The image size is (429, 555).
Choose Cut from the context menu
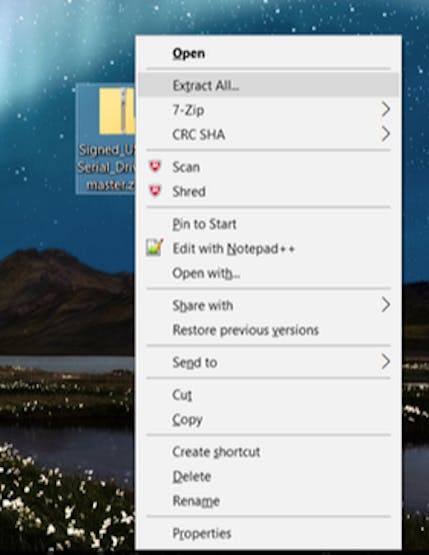269,395
